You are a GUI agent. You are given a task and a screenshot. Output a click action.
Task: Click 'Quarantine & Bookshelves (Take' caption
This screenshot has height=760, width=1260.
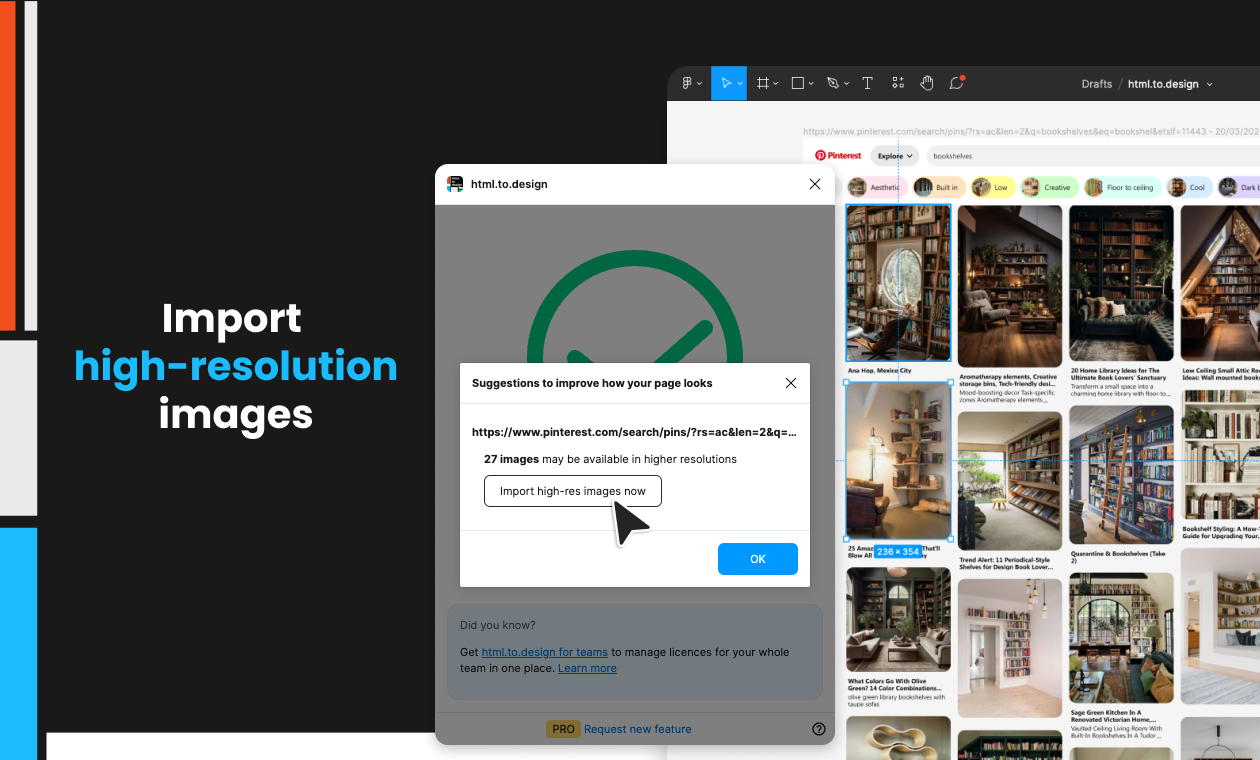[x=1118, y=554]
